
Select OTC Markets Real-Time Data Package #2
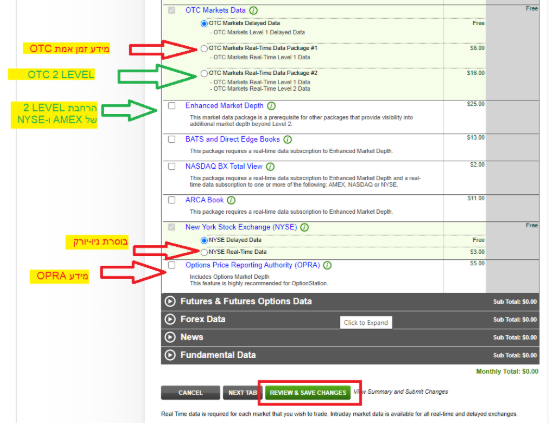[x=204, y=73]
